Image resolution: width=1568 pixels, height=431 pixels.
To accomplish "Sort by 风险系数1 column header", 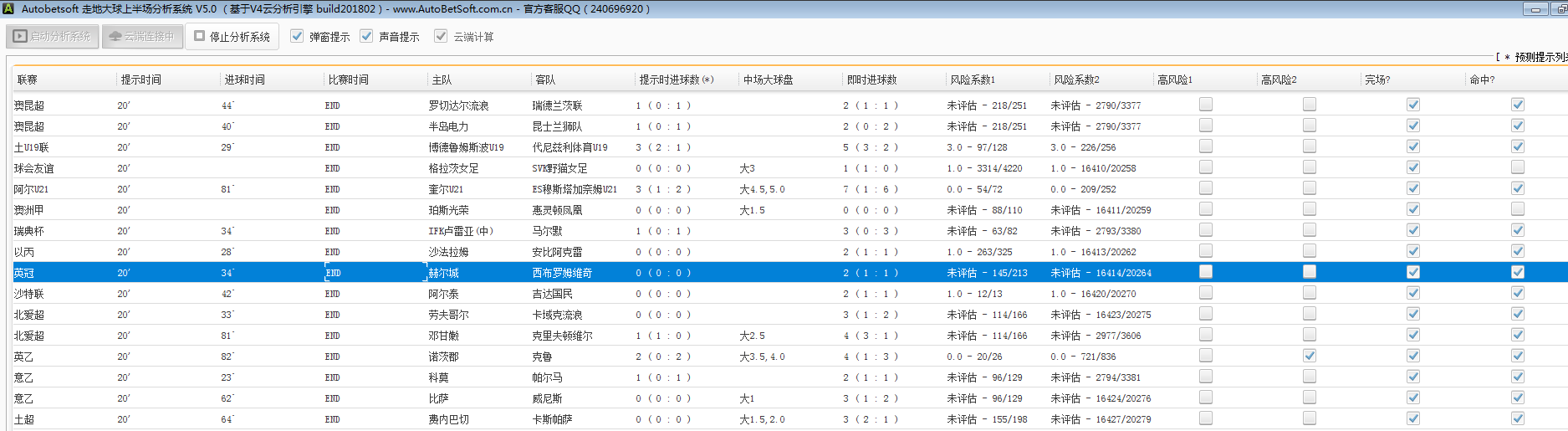I will tap(973, 80).
